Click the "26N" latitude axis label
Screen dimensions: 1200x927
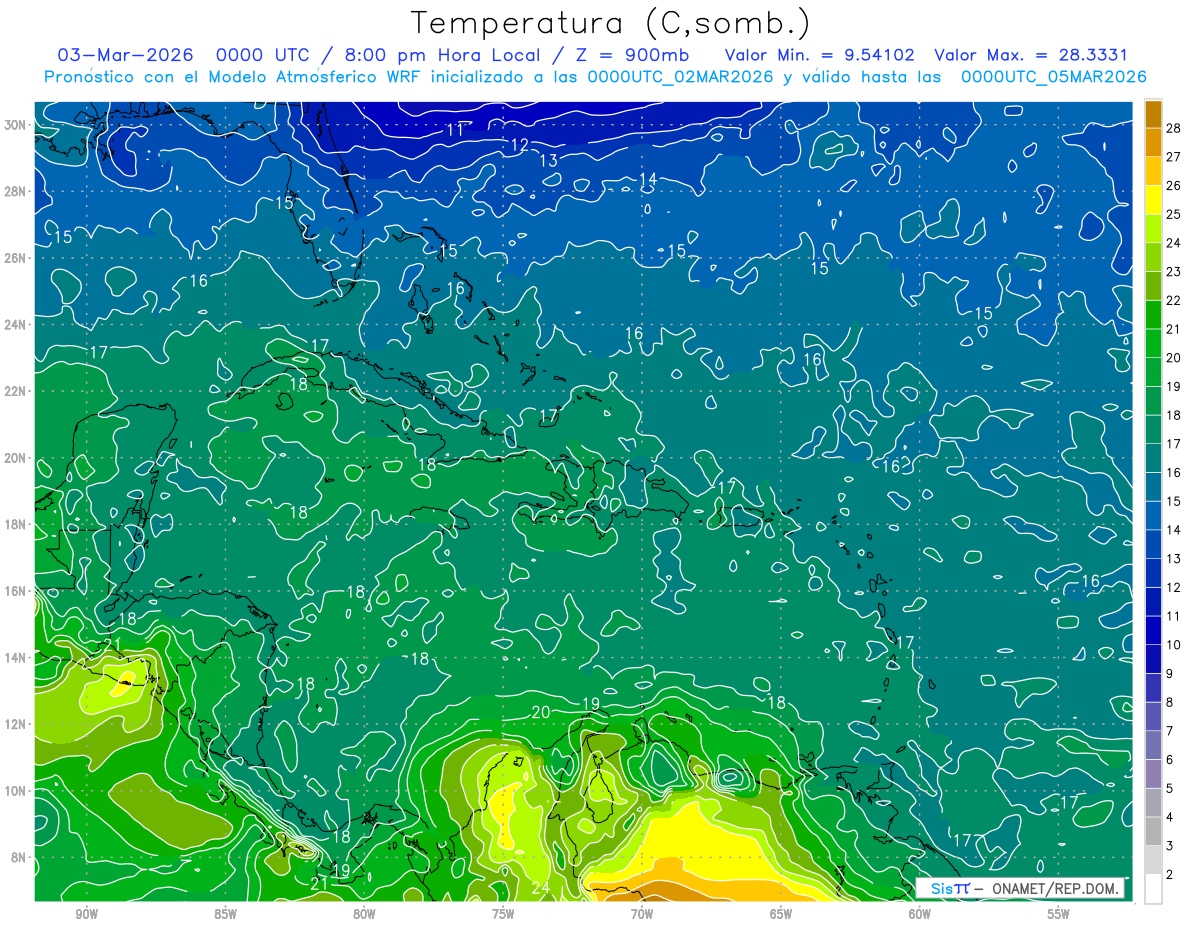click(15, 258)
